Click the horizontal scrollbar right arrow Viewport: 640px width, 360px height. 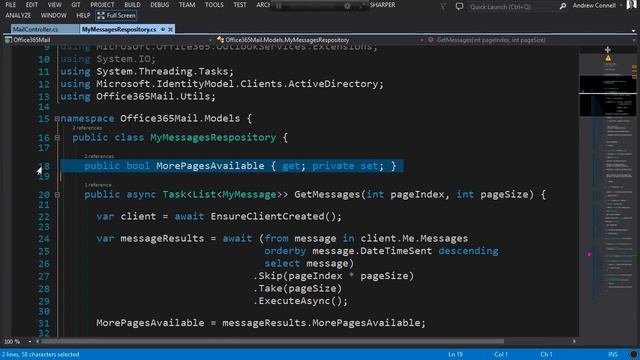[574, 341]
